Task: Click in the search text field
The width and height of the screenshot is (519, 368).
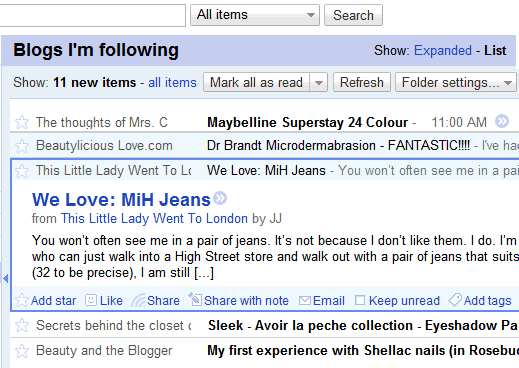Action: click(92, 15)
